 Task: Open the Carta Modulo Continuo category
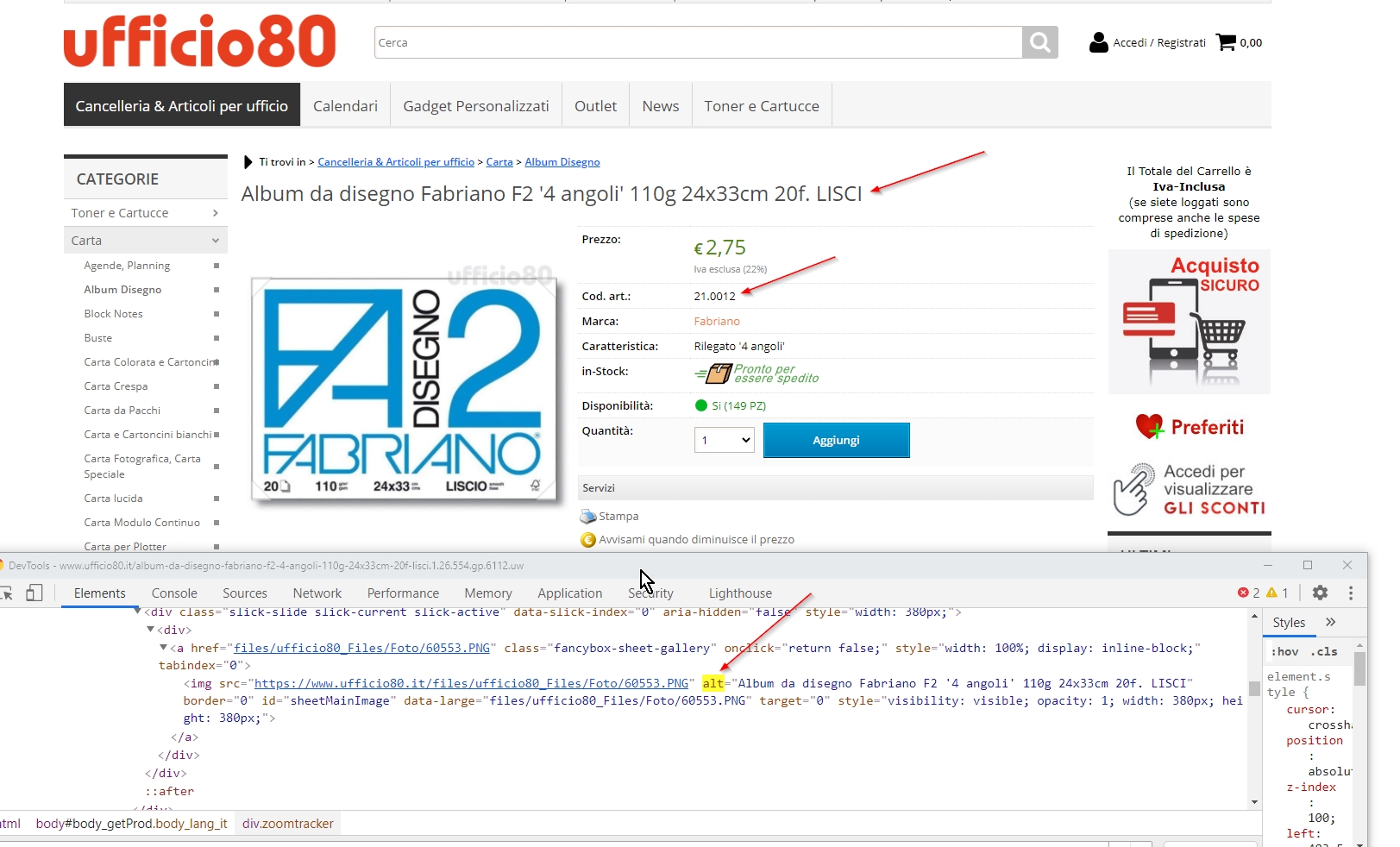[x=142, y=523]
